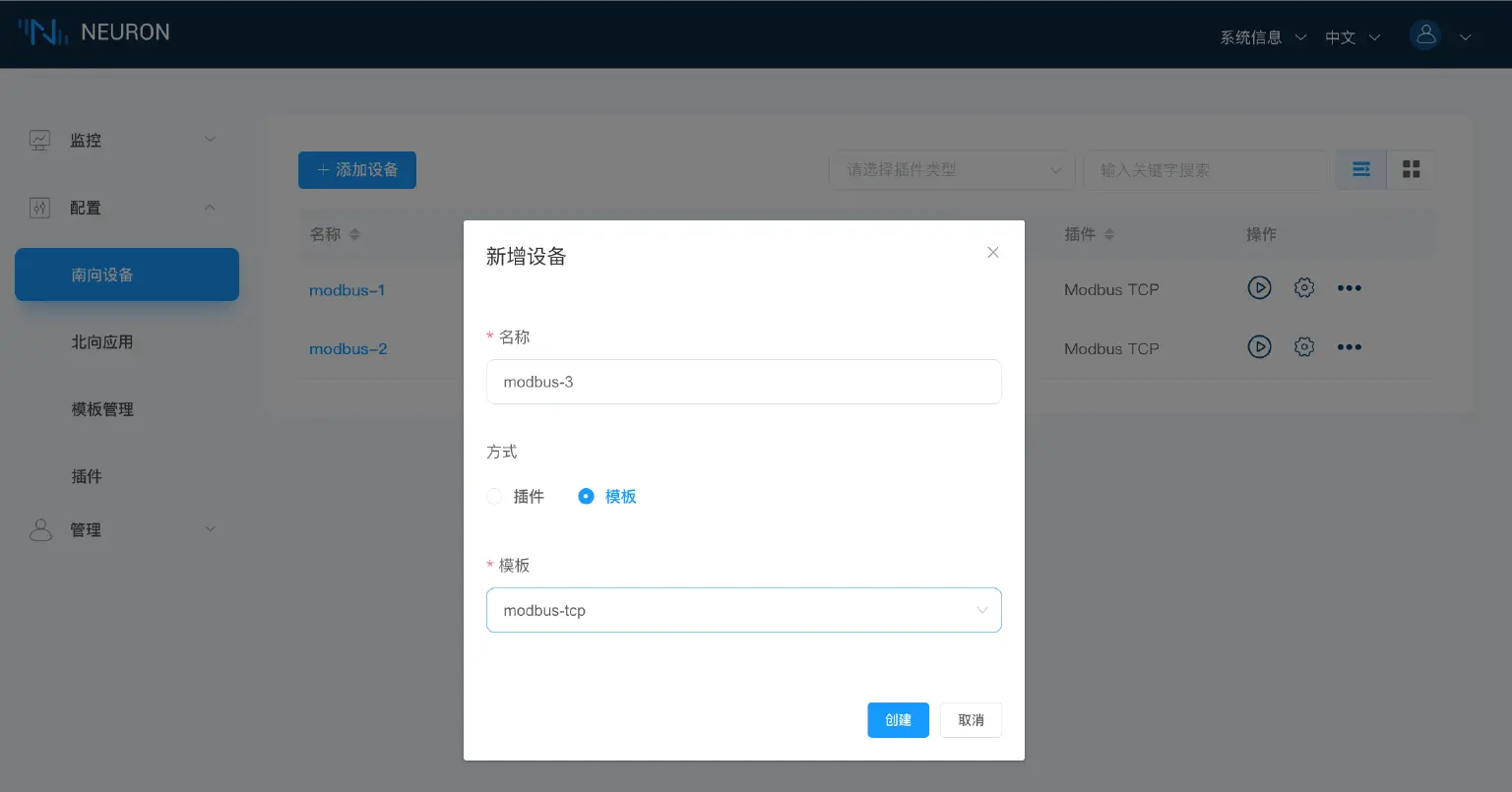Screen dimensions: 1512x792
Task: Click the user avatar in the header
Action: coord(1425,34)
